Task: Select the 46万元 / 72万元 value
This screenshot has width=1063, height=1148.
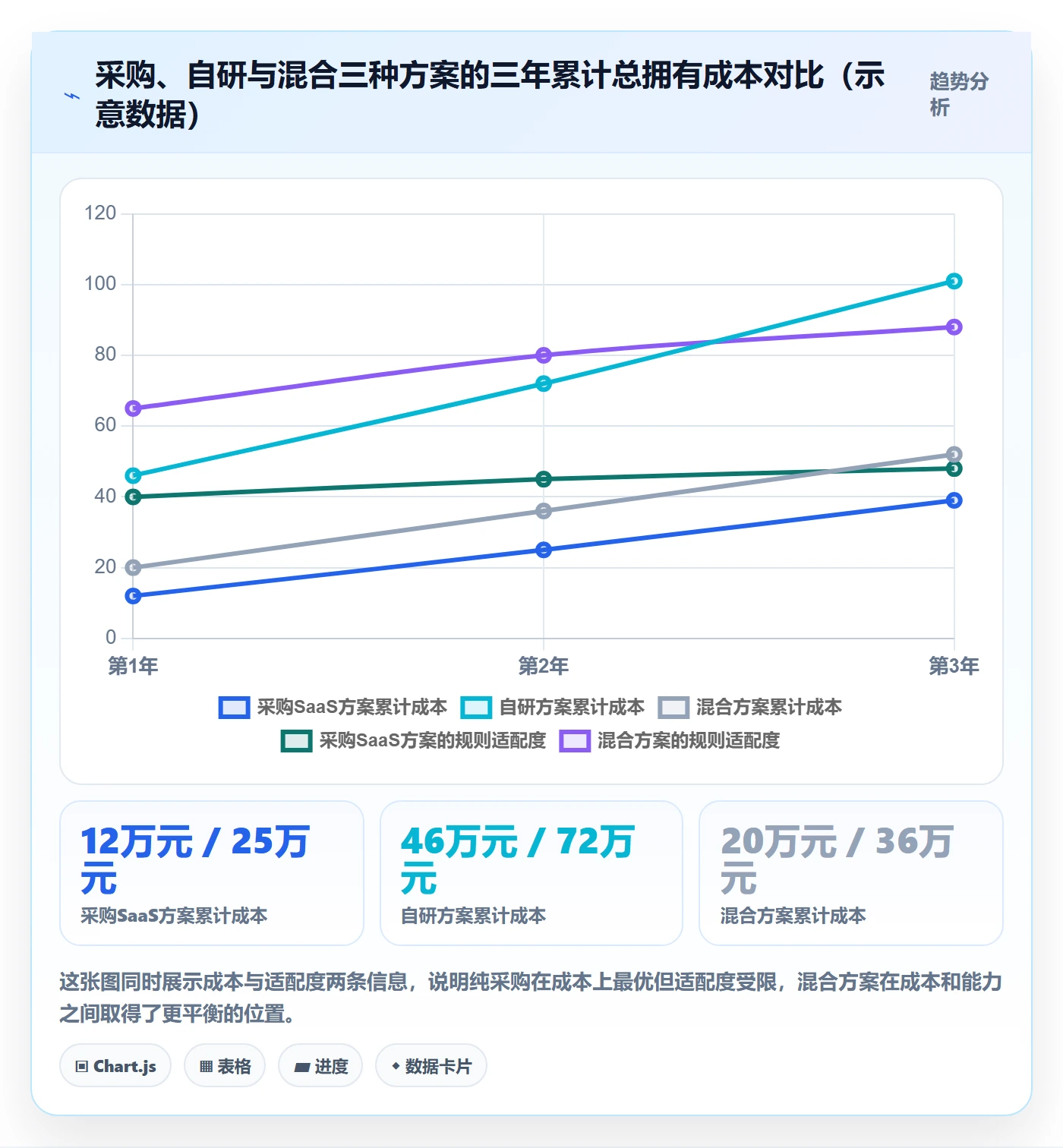Action: 518,860
